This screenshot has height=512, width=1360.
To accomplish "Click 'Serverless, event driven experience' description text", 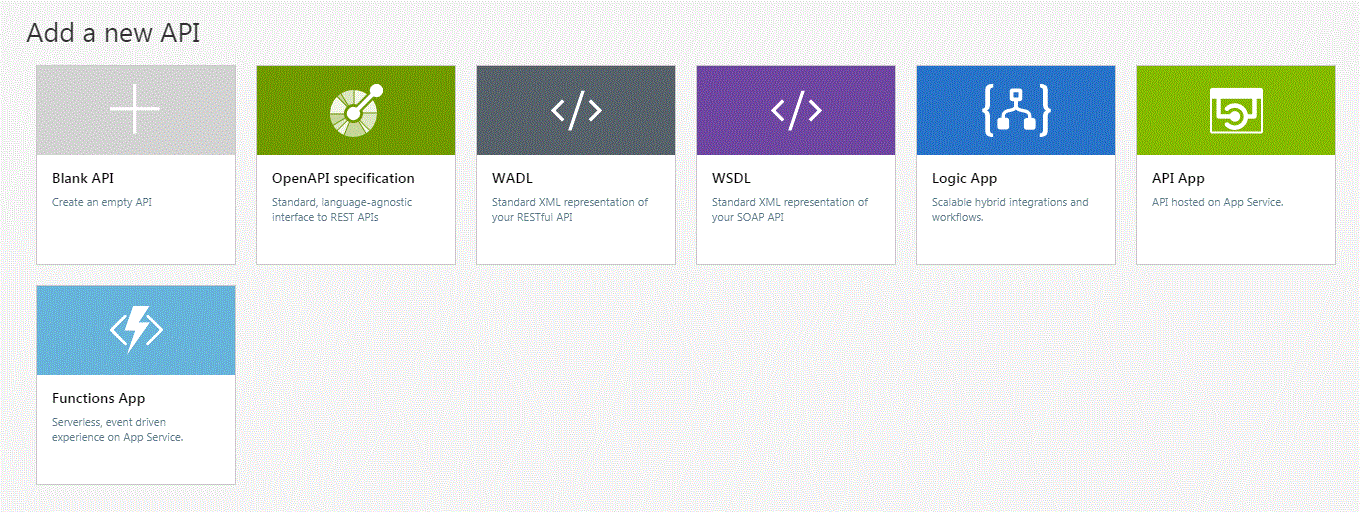I will point(117,429).
